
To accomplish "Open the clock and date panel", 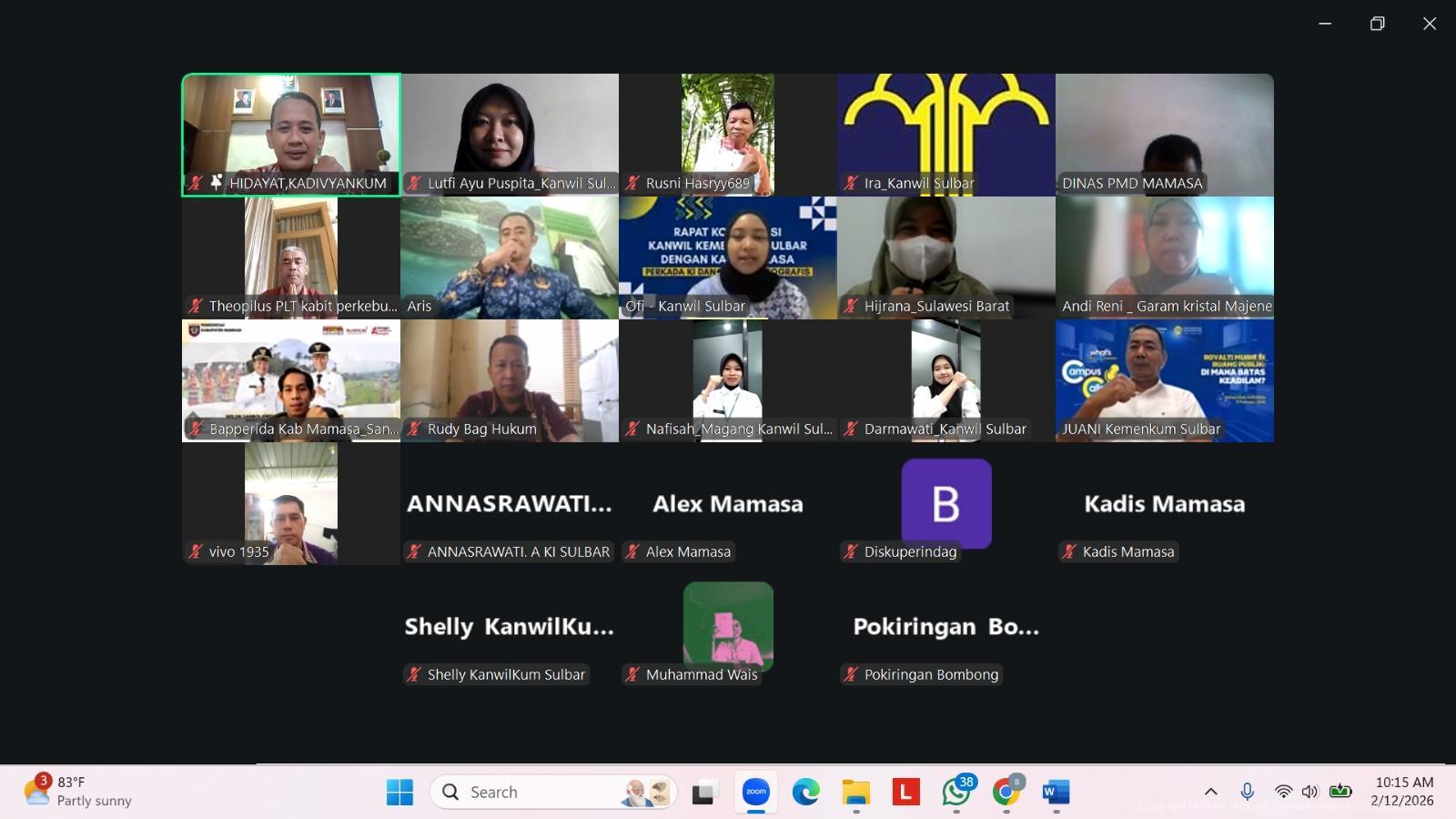I will click(1403, 792).
